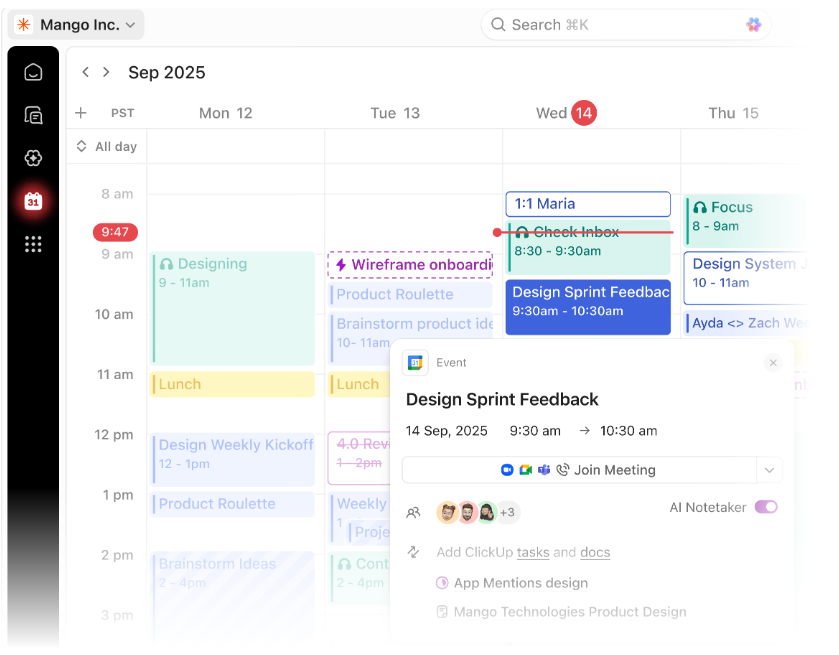Toggle the AI Notetaker switch
The width and height of the screenshot is (839, 655).
coord(766,507)
